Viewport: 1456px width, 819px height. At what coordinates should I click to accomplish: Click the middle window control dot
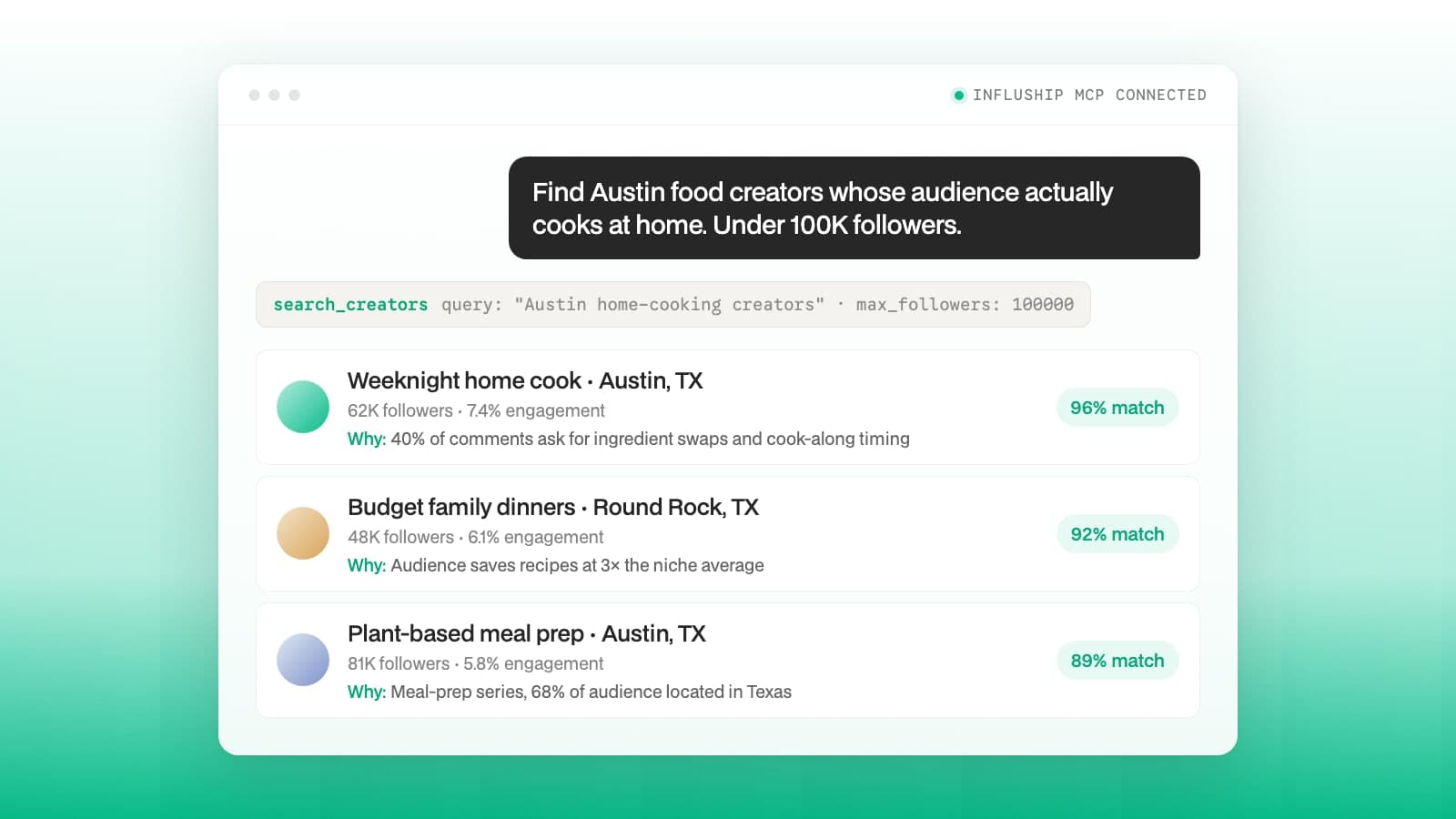274,95
